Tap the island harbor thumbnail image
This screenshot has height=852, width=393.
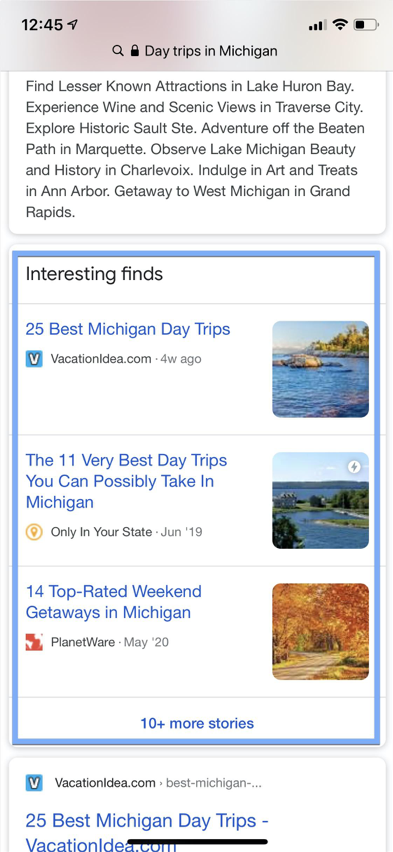click(320, 500)
